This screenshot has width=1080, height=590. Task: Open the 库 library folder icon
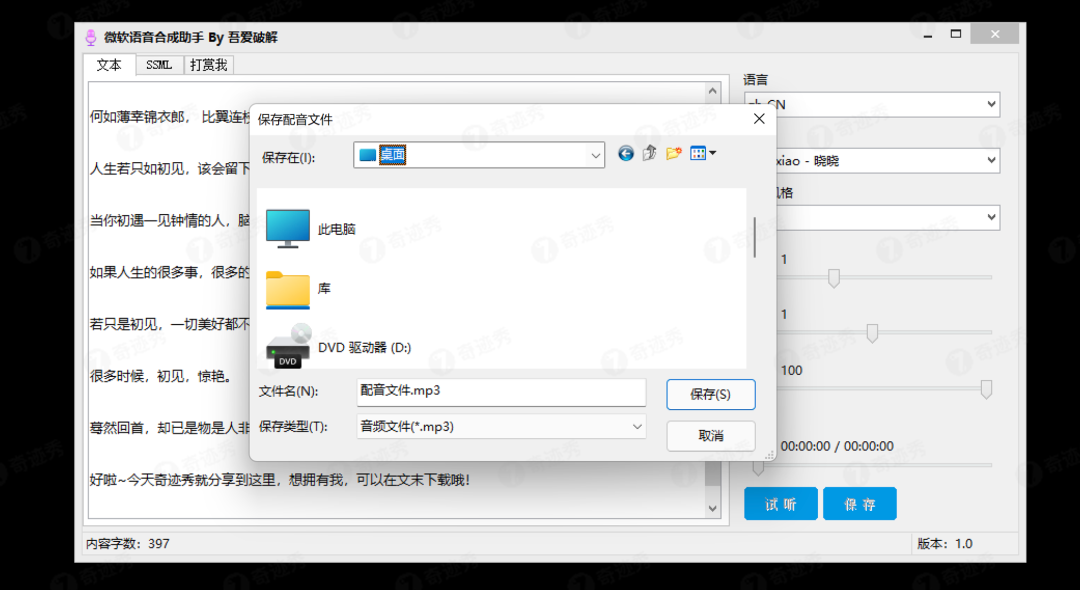(x=288, y=289)
